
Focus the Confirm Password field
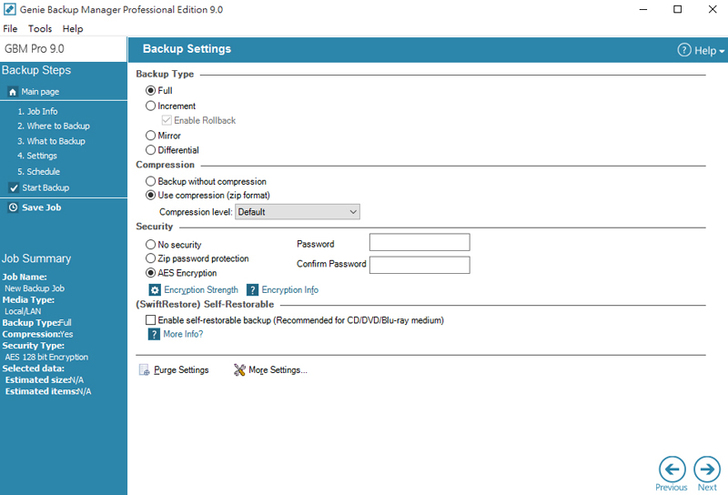tap(419, 265)
